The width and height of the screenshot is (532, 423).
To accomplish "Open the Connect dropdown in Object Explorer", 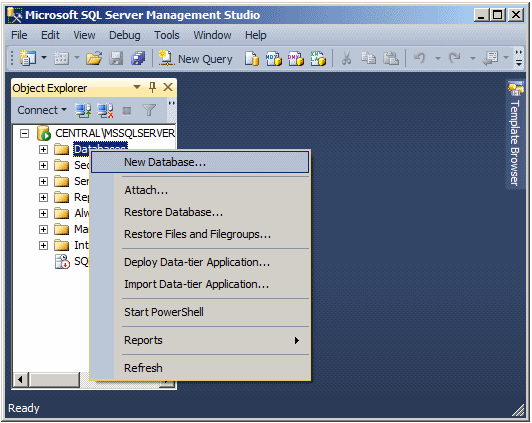I will [42, 110].
